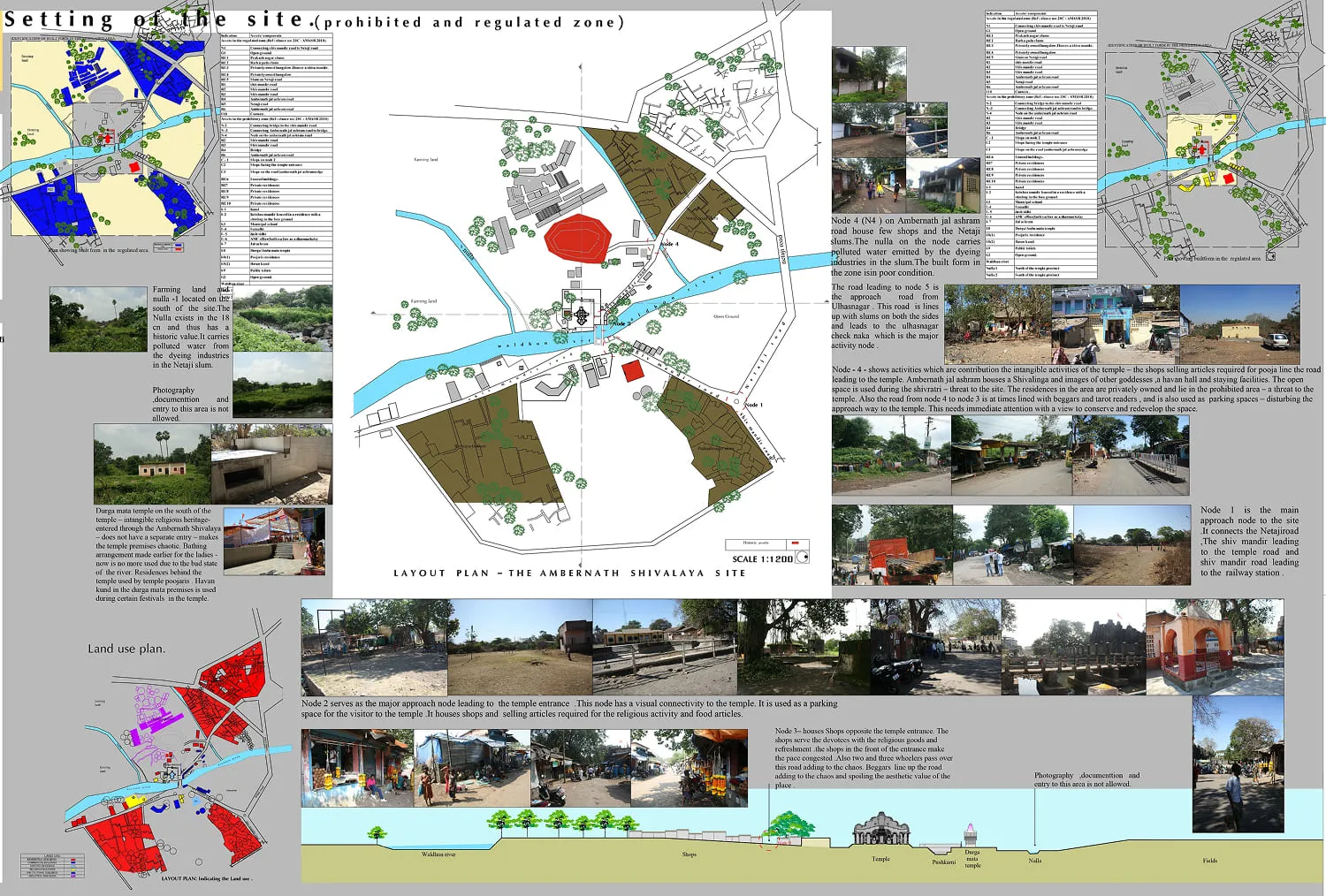1326x896 pixels.
Task: Click the 'Setting of the site' title
Action: [159, 19]
